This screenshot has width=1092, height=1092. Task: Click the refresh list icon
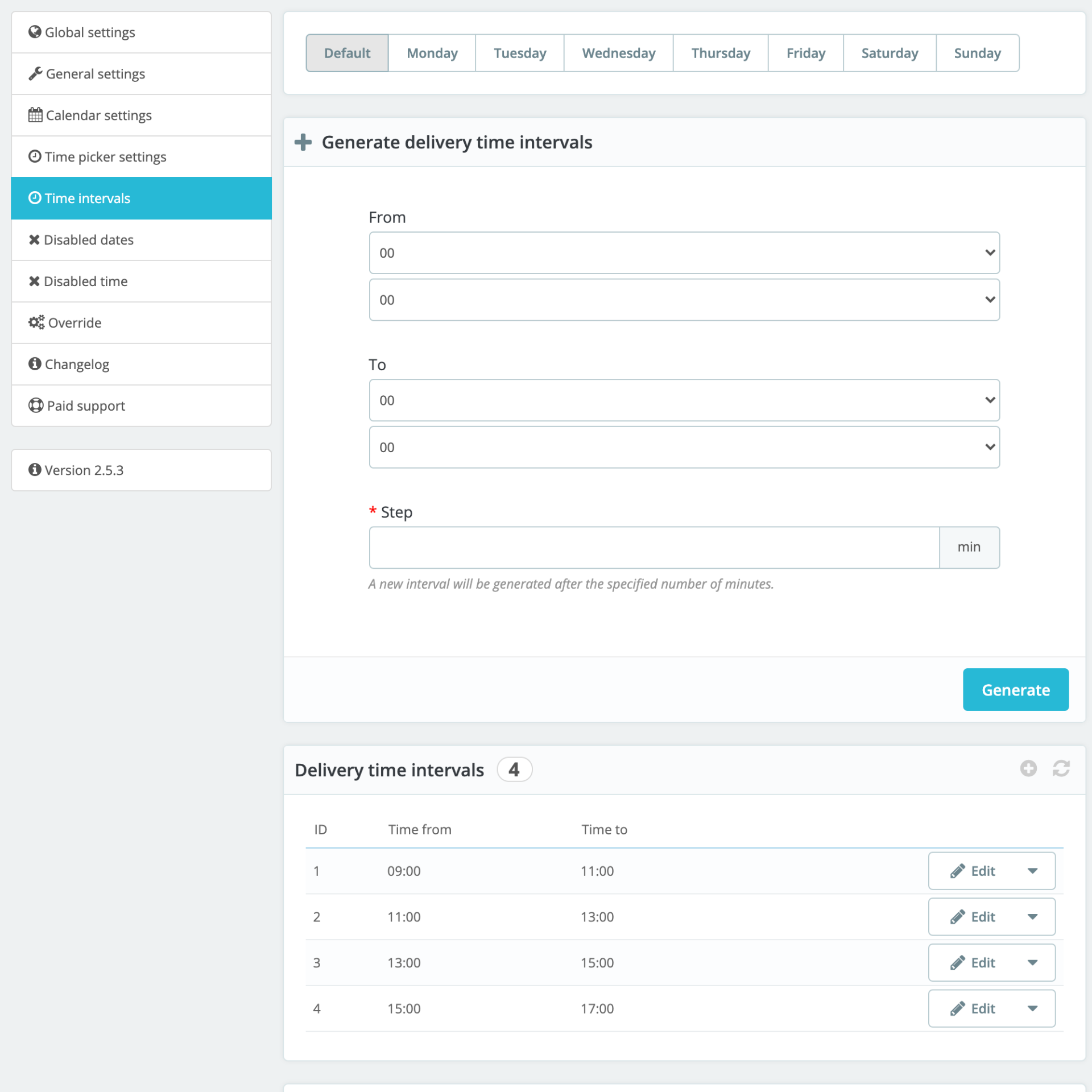point(1061,768)
